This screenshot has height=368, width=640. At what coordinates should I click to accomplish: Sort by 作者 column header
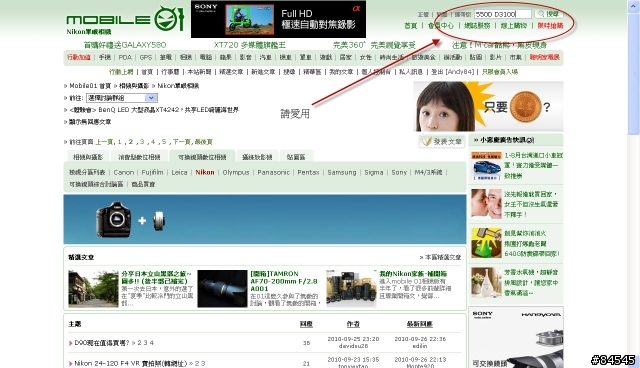coord(353,324)
